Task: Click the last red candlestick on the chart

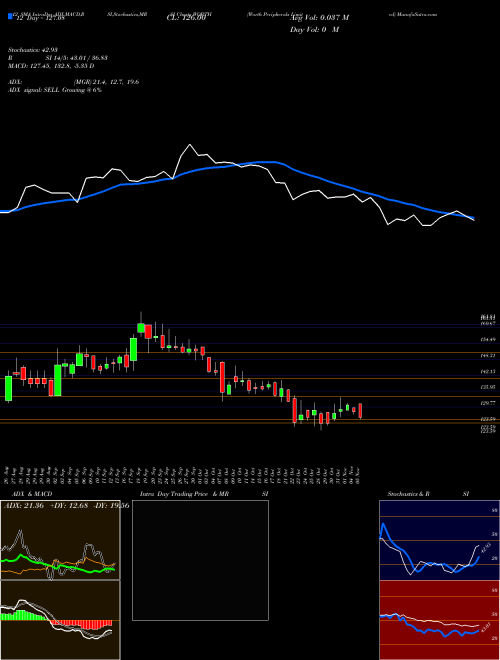Action: click(360, 411)
